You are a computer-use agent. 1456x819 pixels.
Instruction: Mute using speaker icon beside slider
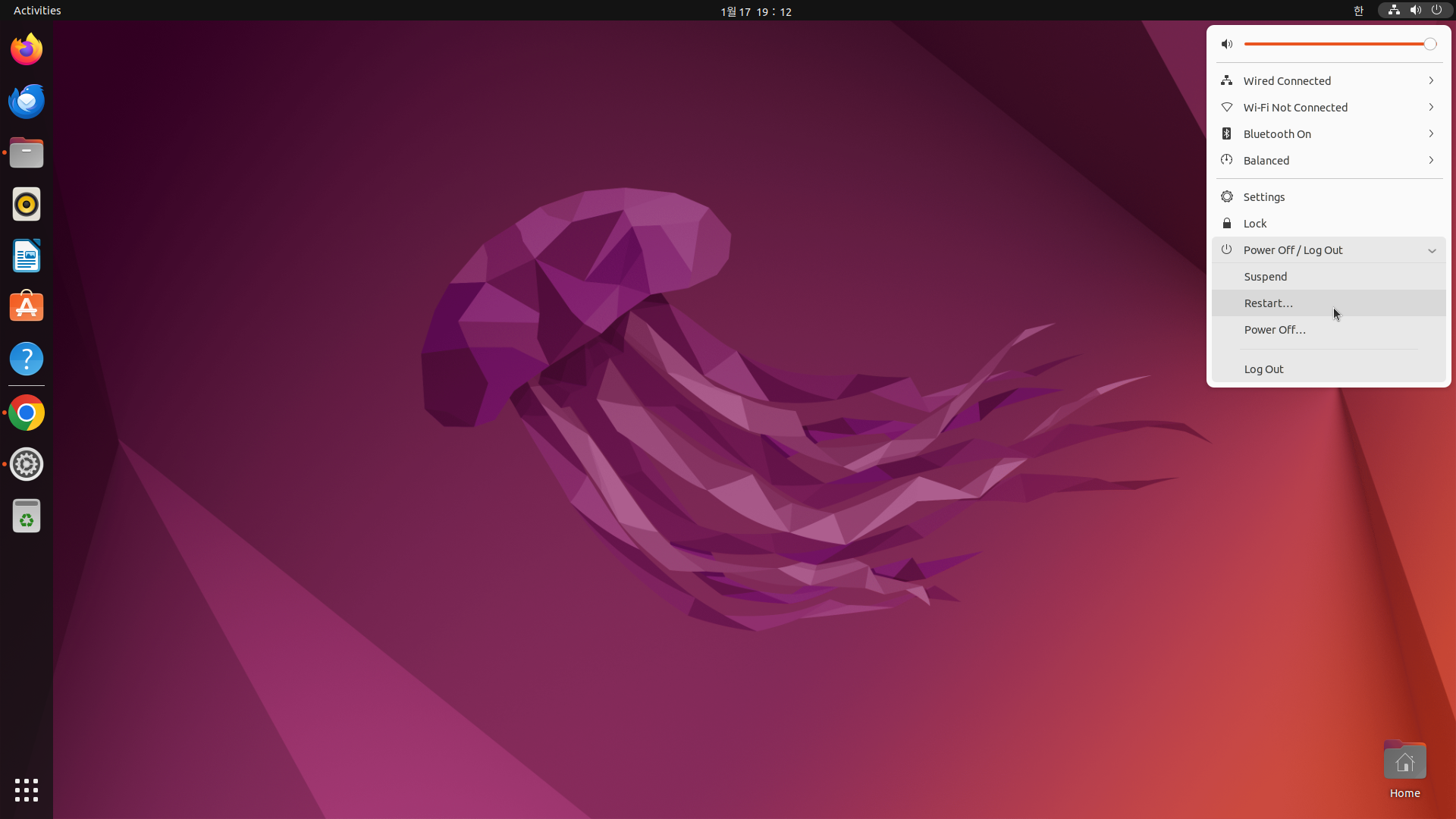[1227, 44]
